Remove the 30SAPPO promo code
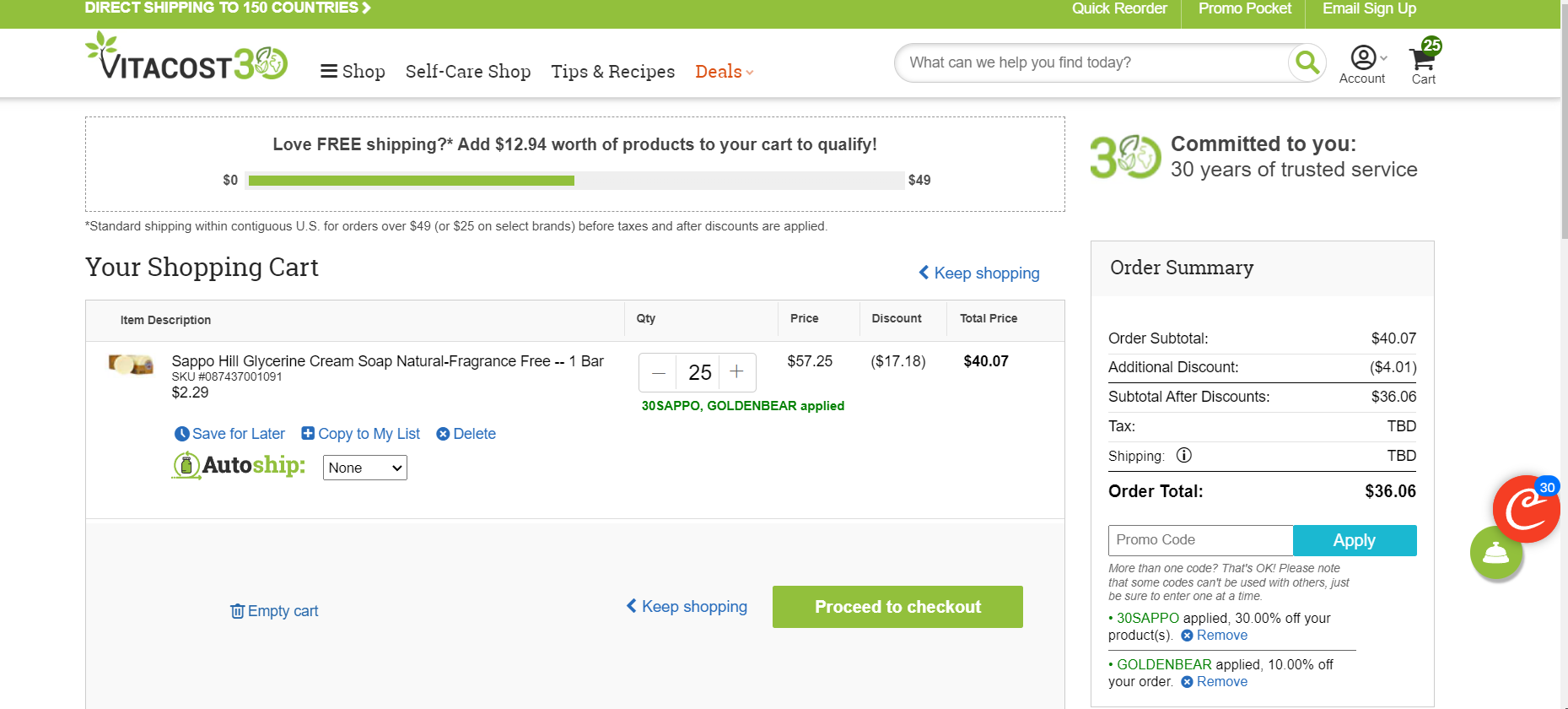The width and height of the screenshot is (1568, 709). [1215, 636]
